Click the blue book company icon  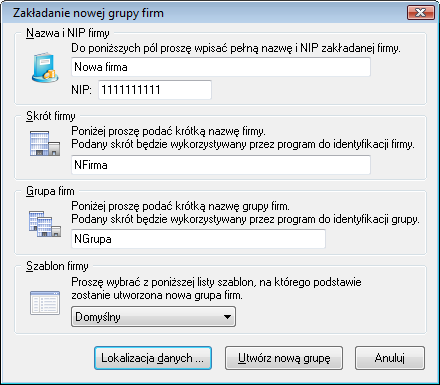45,68
